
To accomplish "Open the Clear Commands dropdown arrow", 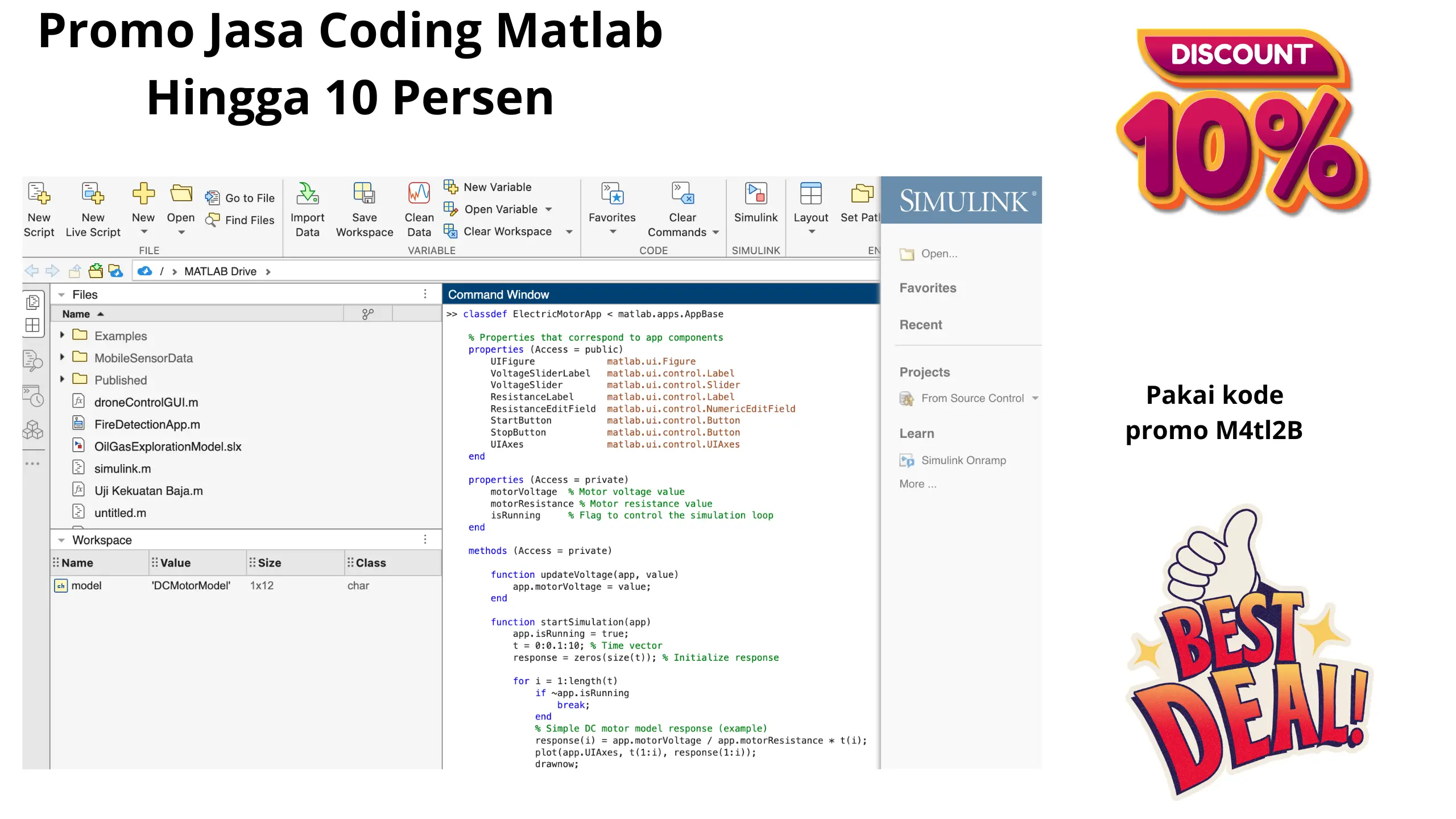I will [x=716, y=232].
